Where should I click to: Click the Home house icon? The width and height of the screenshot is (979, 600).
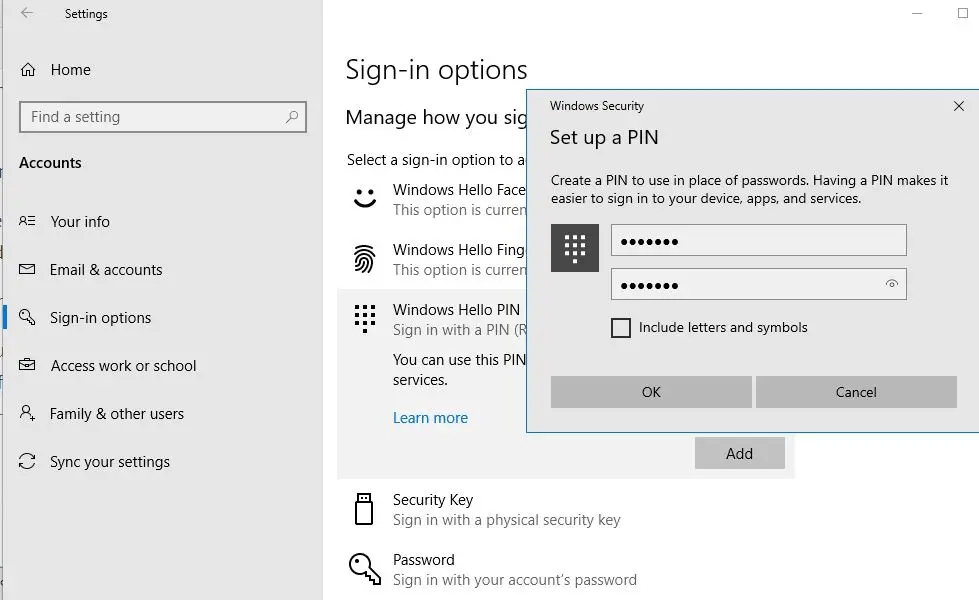click(x=28, y=70)
